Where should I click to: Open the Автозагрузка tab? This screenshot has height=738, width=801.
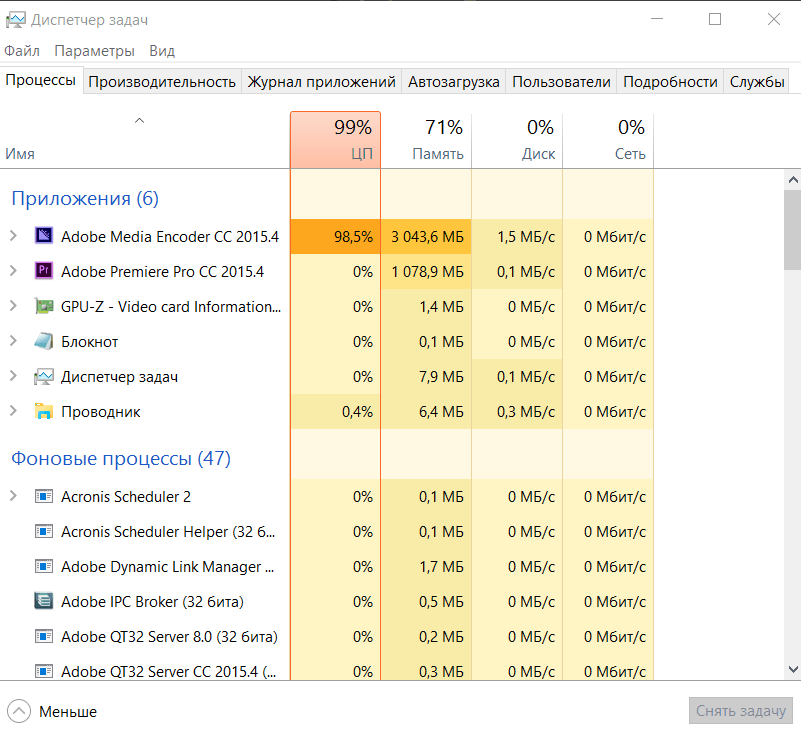[454, 82]
